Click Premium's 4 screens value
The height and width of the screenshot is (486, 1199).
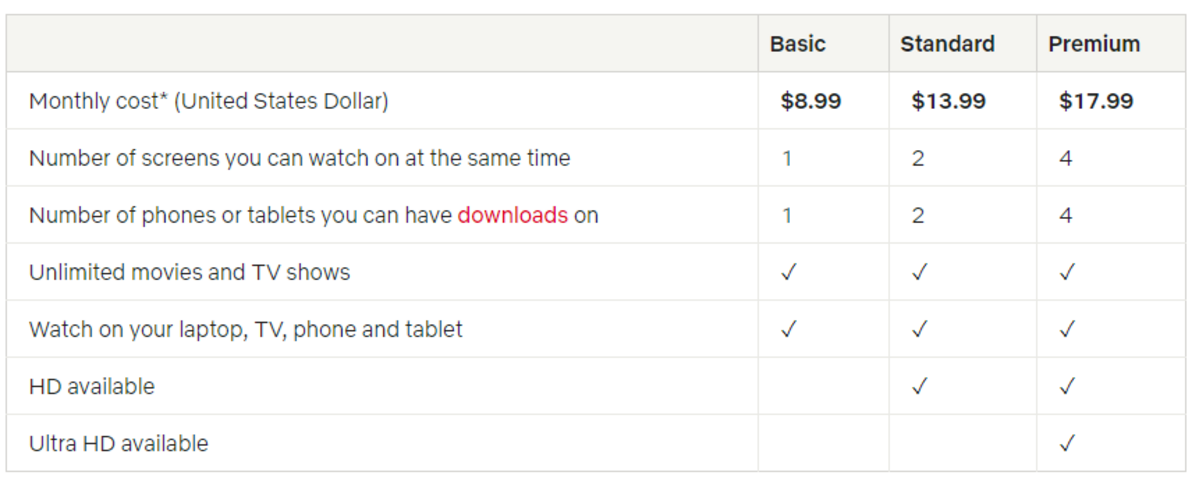tap(1066, 158)
